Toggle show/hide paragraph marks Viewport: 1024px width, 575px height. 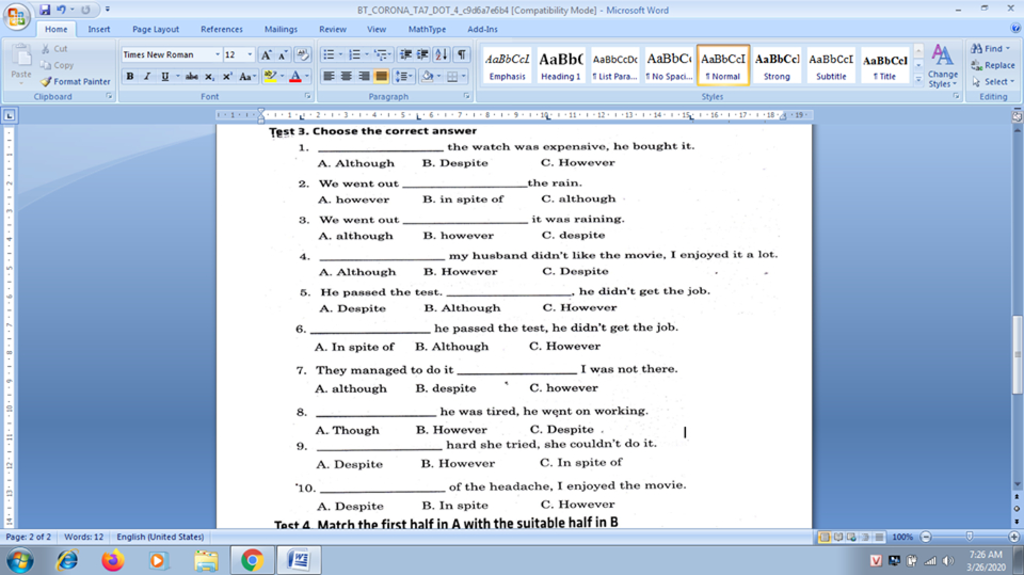462,55
